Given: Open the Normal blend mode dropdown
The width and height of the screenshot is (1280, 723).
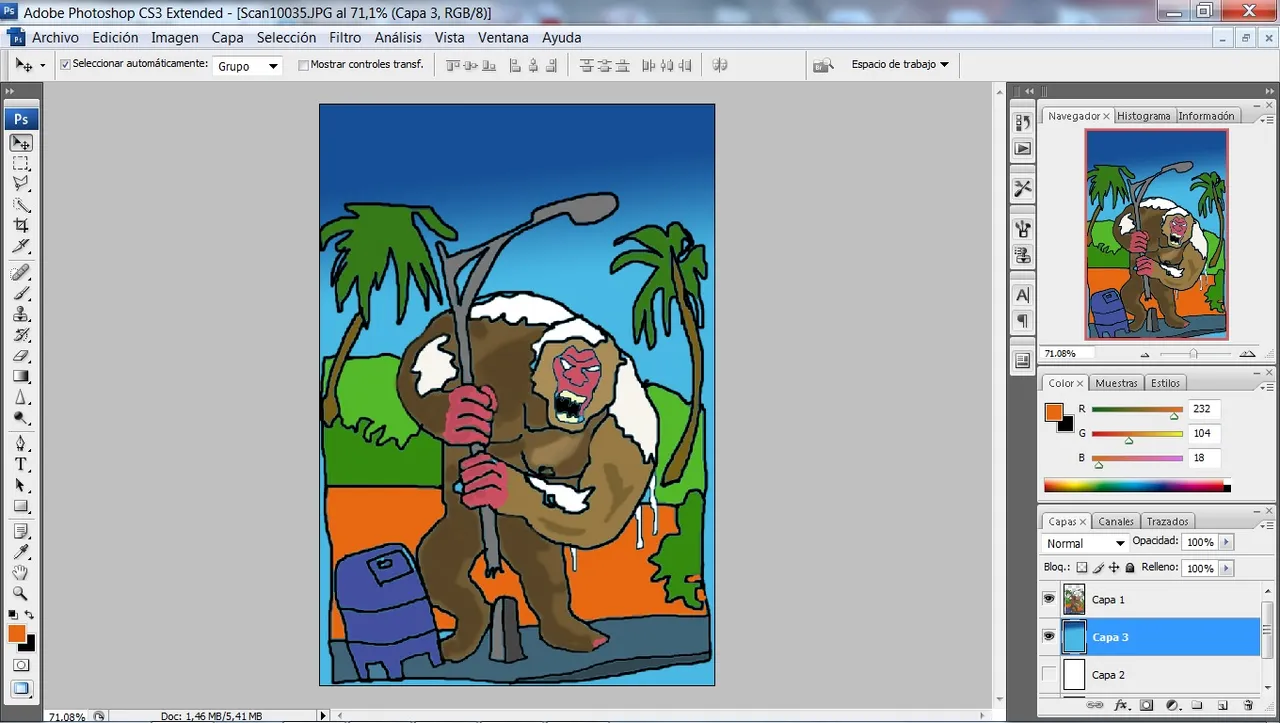Looking at the screenshot, I should 1085,543.
